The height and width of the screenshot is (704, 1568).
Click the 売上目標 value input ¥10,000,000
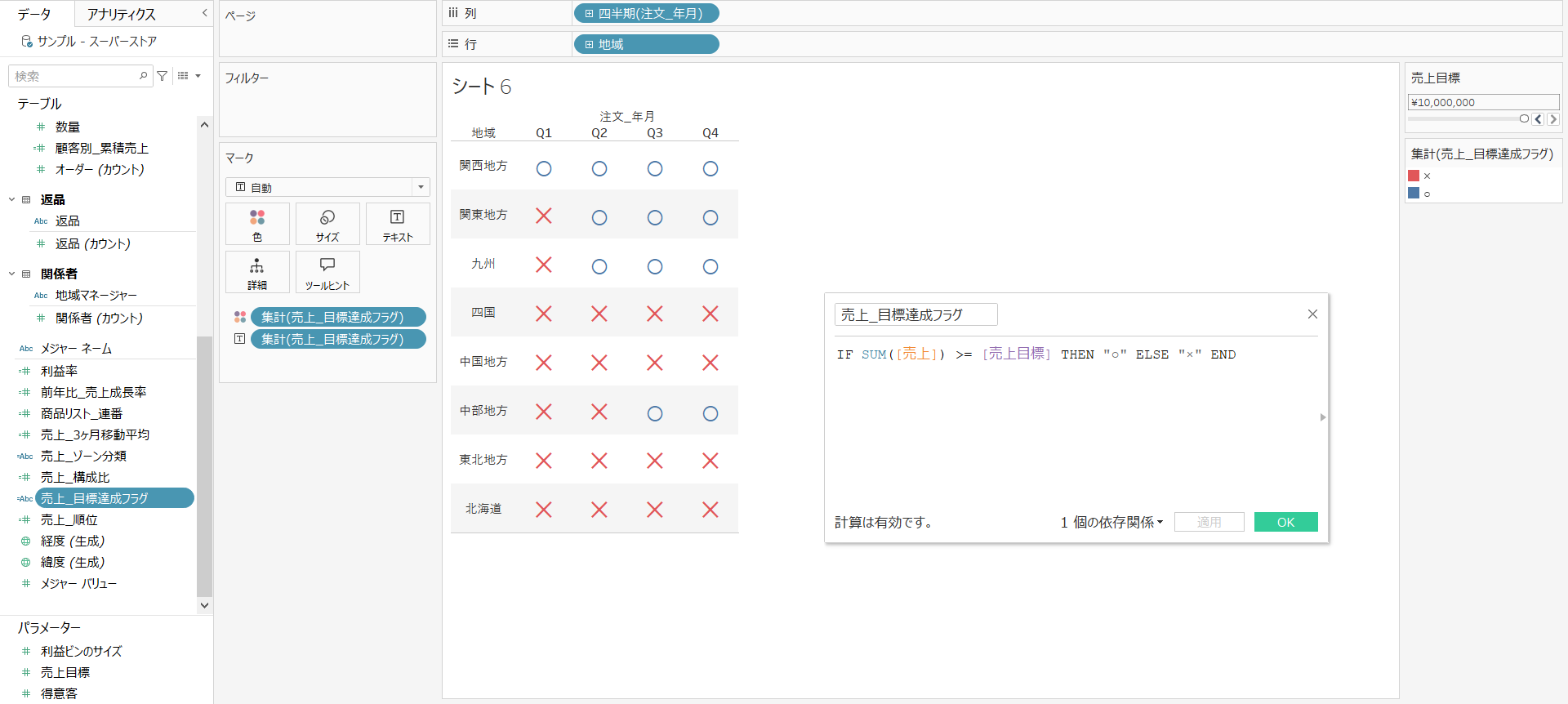coord(1484,102)
